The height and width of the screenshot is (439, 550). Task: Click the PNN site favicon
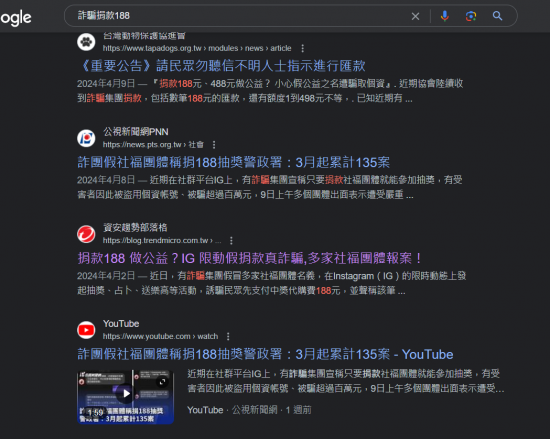pyautogui.click(x=86, y=138)
